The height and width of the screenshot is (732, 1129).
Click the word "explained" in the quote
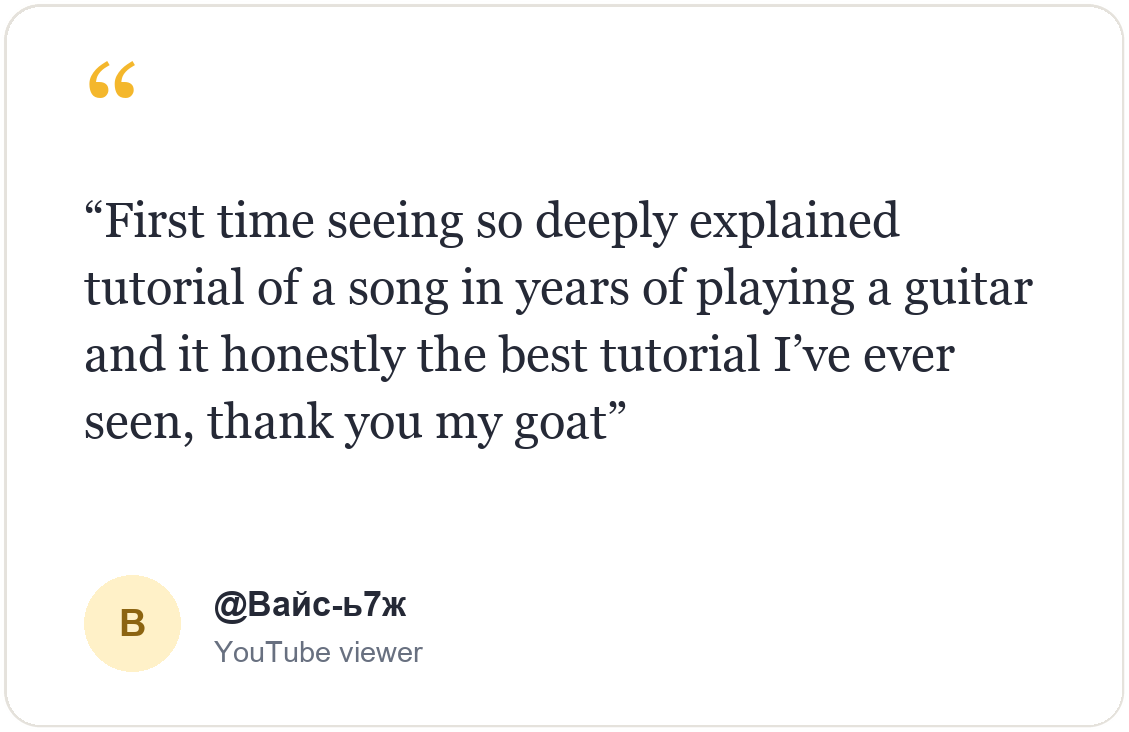794,222
